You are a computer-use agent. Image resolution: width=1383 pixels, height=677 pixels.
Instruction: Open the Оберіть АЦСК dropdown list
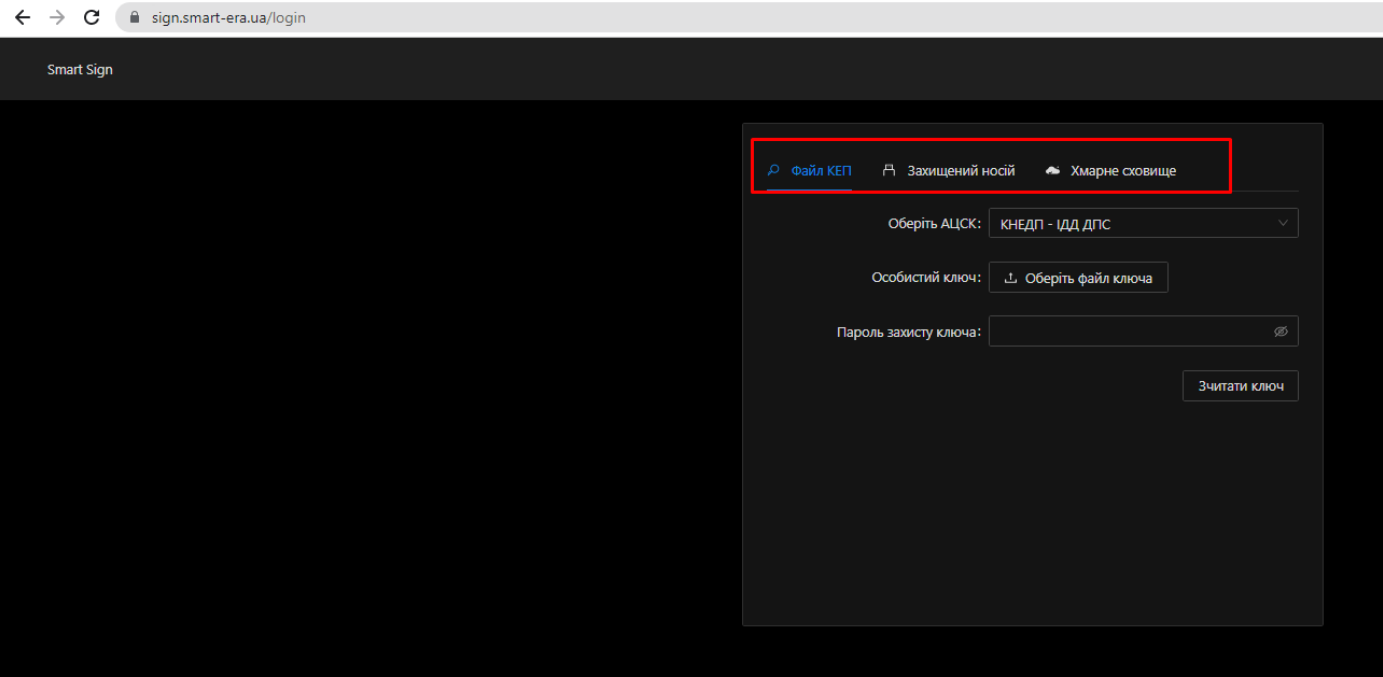[1130, 224]
